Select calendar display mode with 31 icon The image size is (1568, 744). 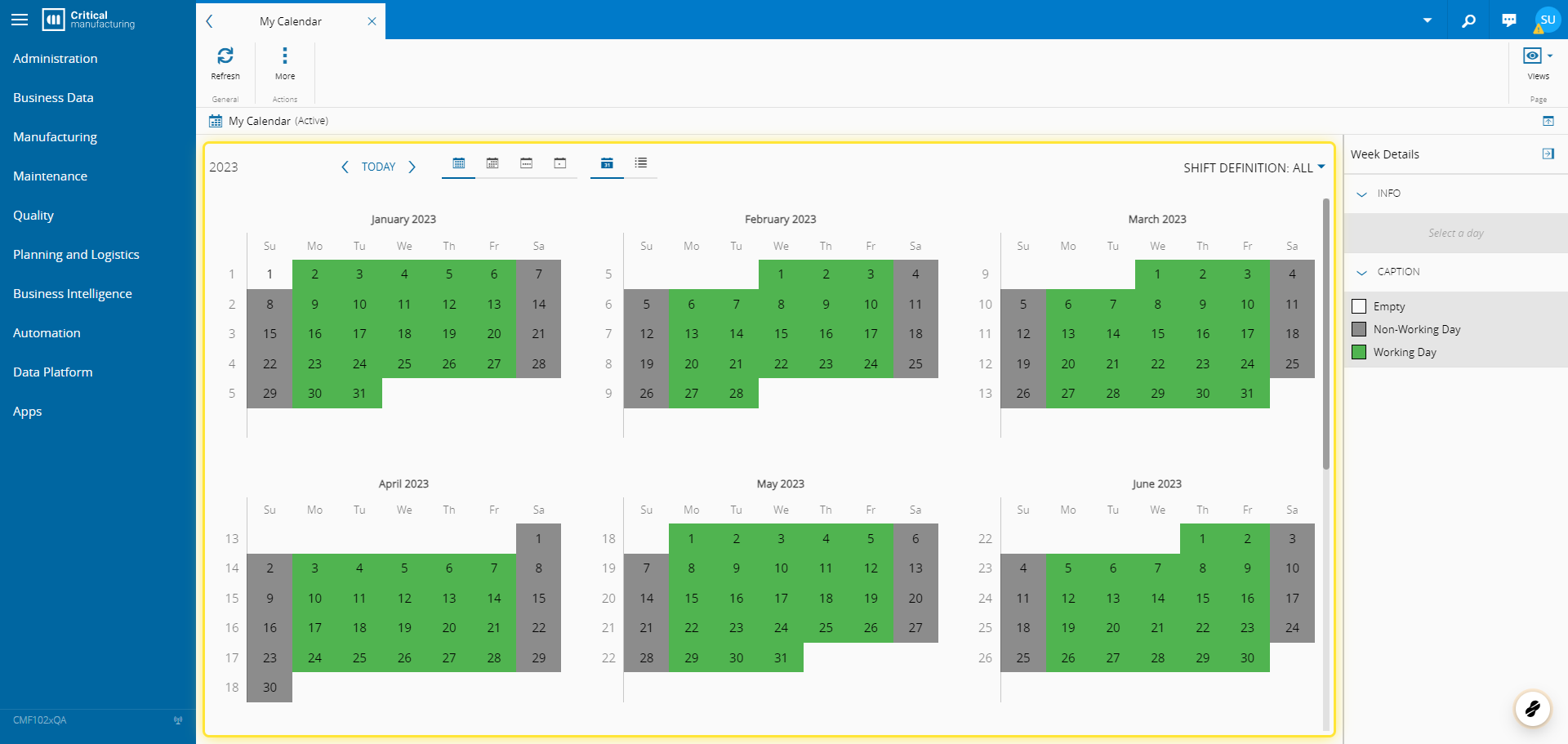607,163
